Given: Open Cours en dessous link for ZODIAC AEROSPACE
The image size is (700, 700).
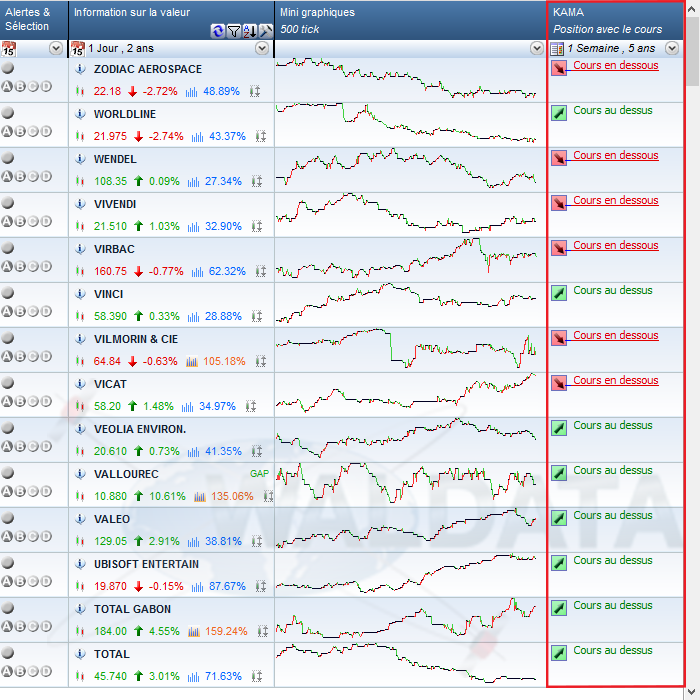Looking at the screenshot, I should tap(616, 65).
